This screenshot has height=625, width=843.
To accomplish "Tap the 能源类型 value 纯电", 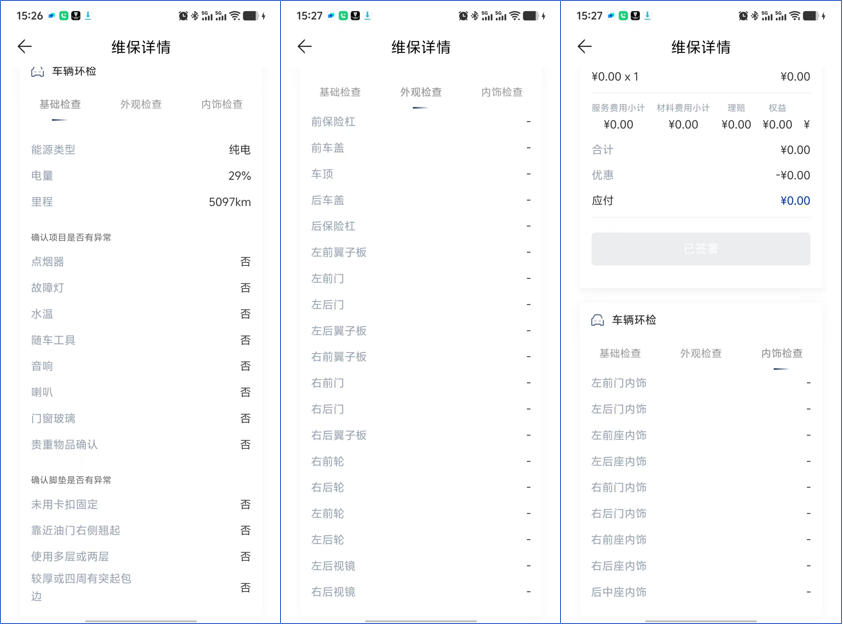I will pos(240,150).
